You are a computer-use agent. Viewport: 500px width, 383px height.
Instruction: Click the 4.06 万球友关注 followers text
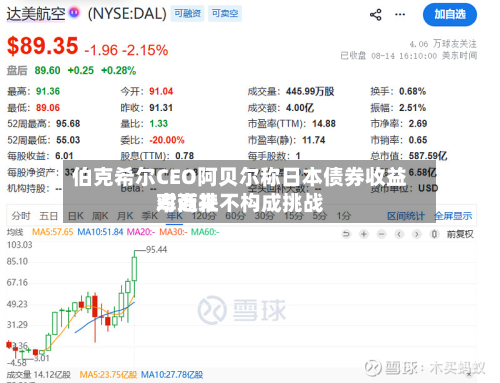click(443, 44)
